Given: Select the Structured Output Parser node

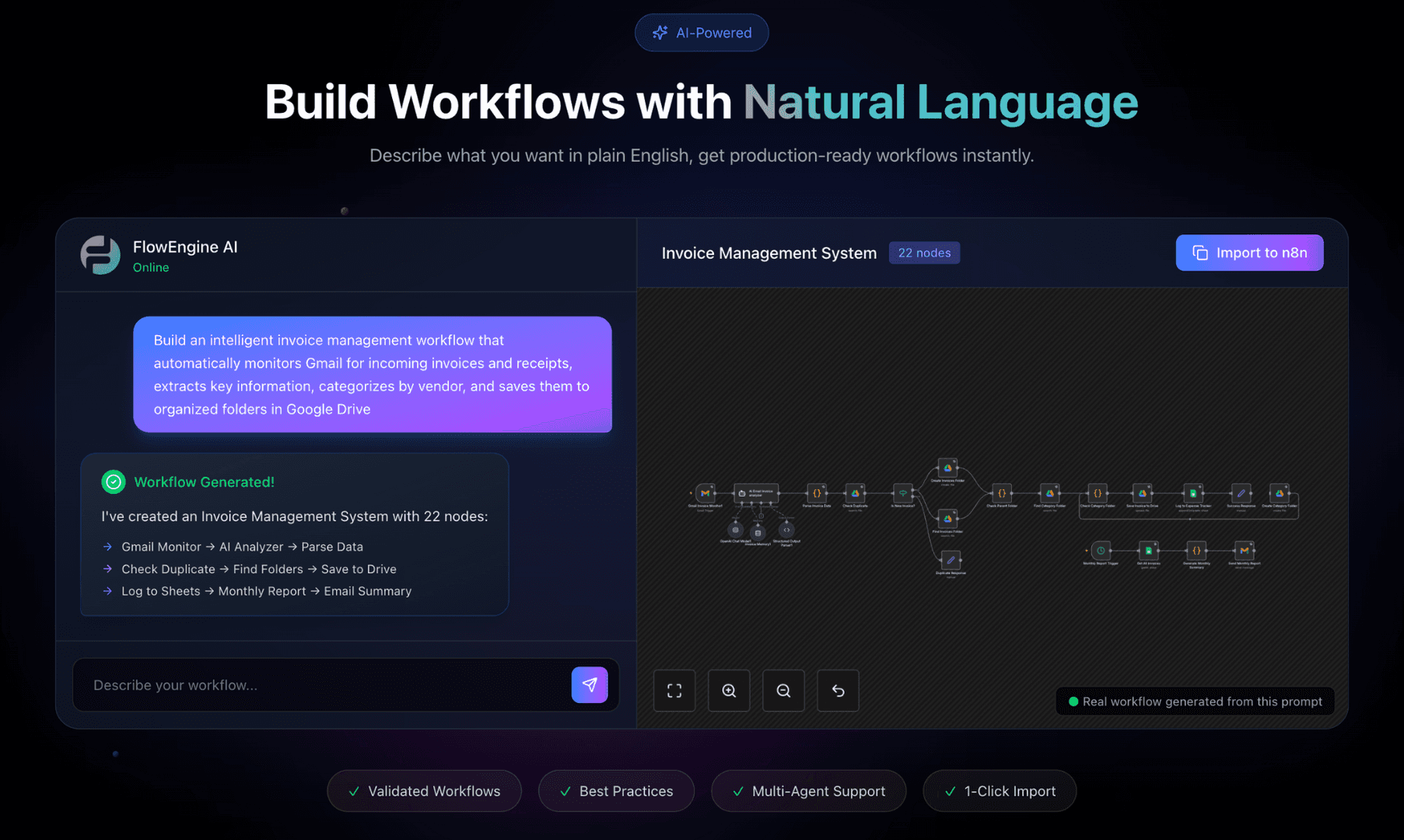Looking at the screenshot, I should (x=786, y=530).
